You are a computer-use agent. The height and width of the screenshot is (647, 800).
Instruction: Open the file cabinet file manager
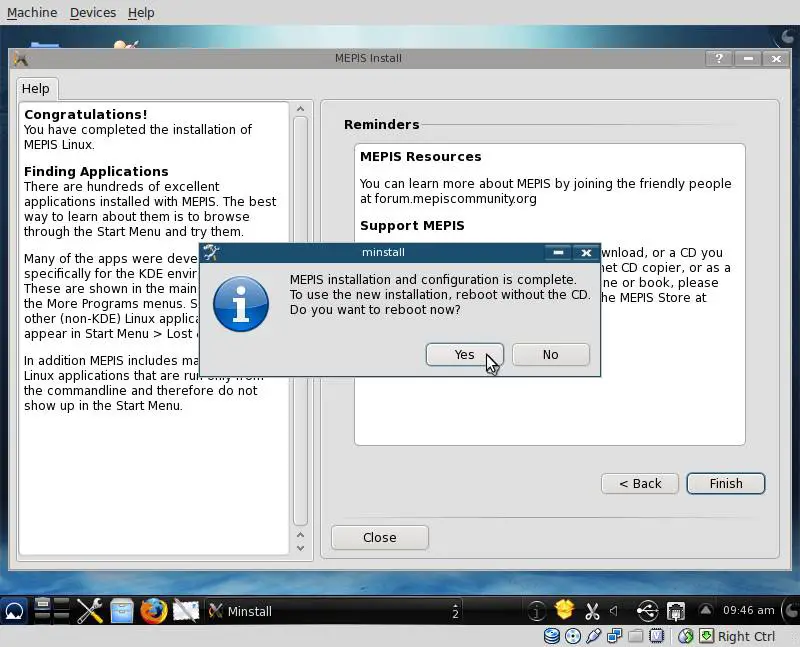pos(122,610)
